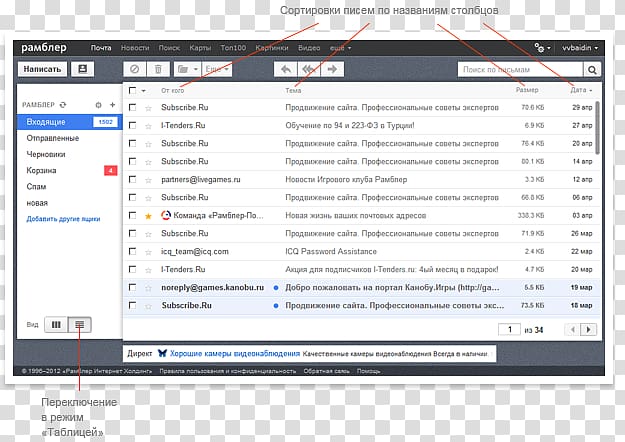Open the move-to-folder icon dropdown

(x=187, y=69)
